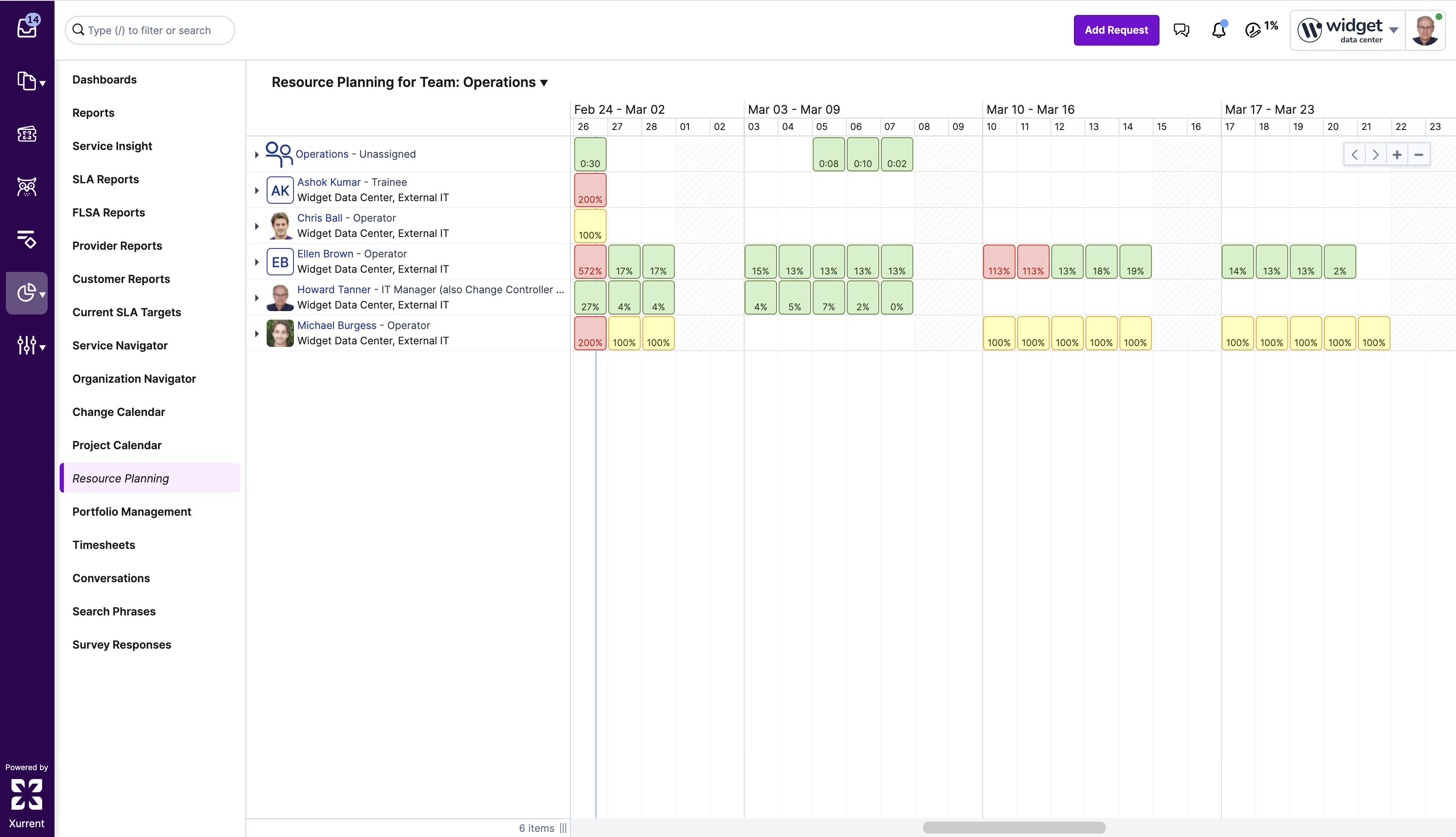Open the inbox icon with 14 badge
The width and height of the screenshot is (1456, 837).
pyautogui.click(x=27, y=27)
